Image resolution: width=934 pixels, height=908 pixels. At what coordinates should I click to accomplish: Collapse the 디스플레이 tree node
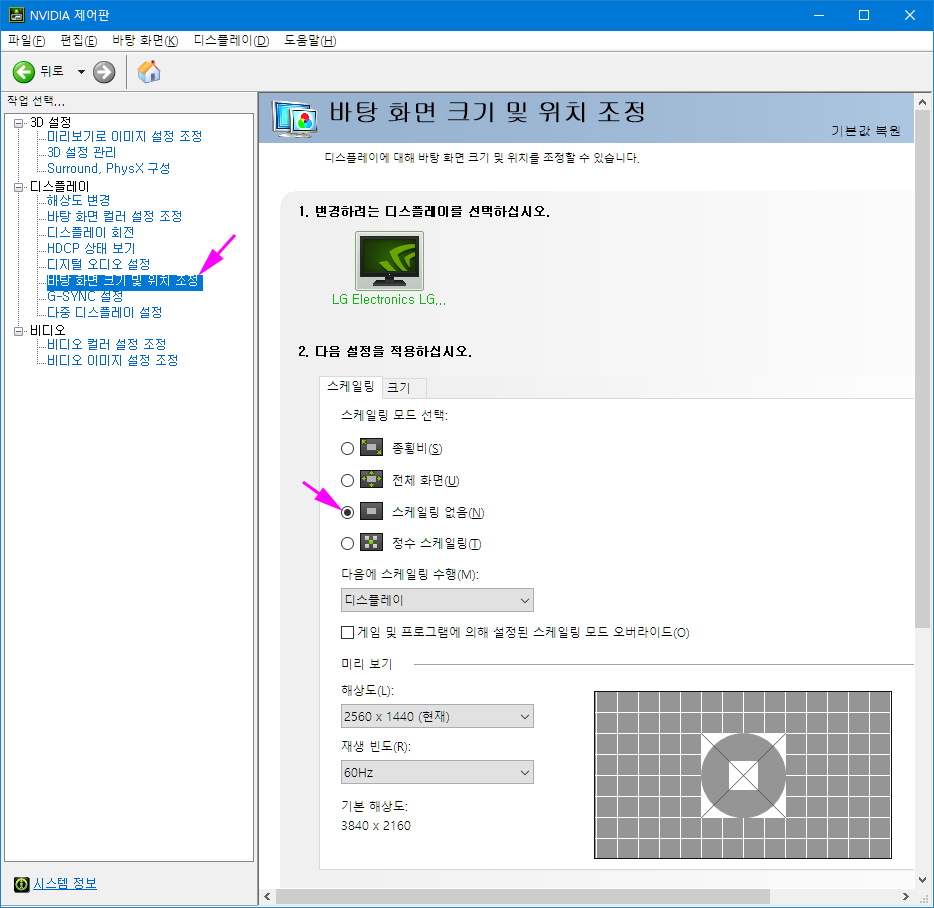[18, 187]
